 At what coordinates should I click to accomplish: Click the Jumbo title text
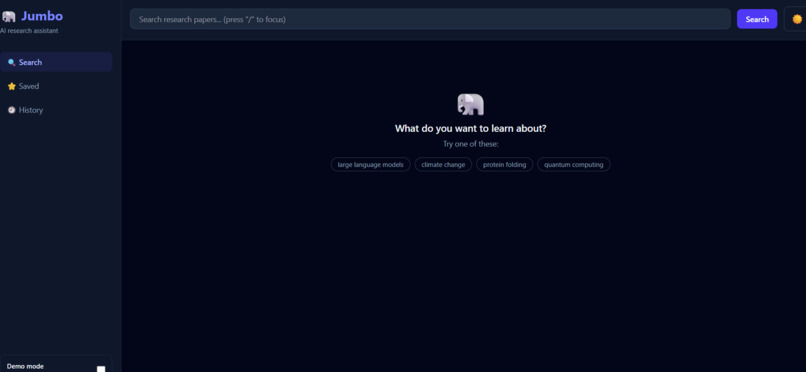click(42, 16)
